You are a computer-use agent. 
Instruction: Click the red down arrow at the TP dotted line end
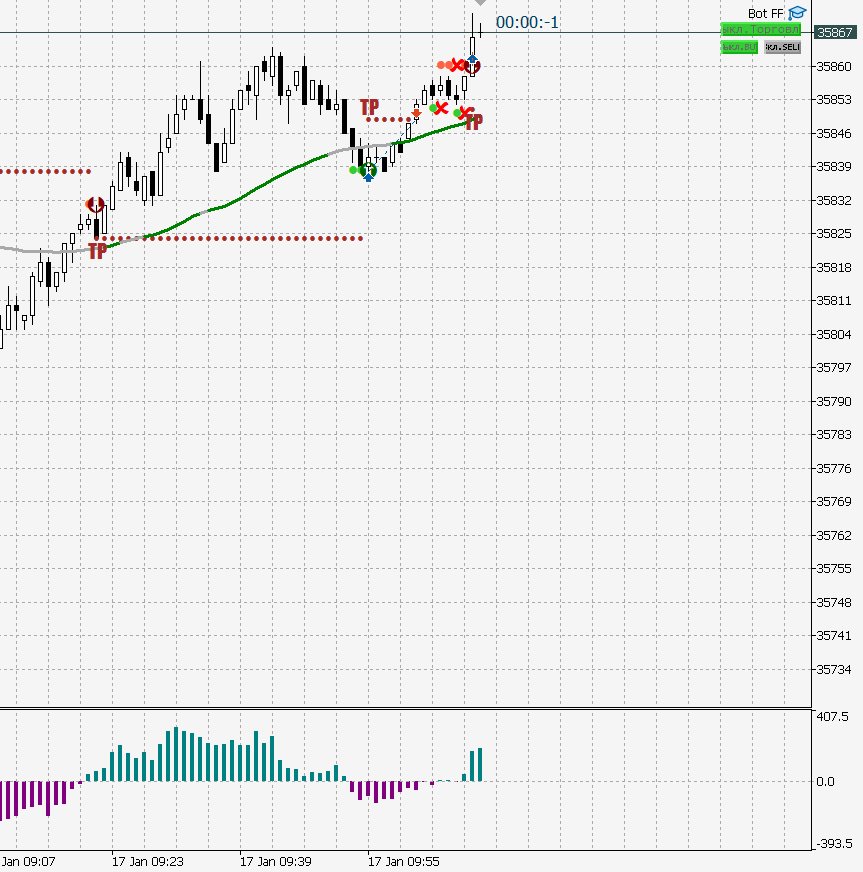tap(416, 113)
